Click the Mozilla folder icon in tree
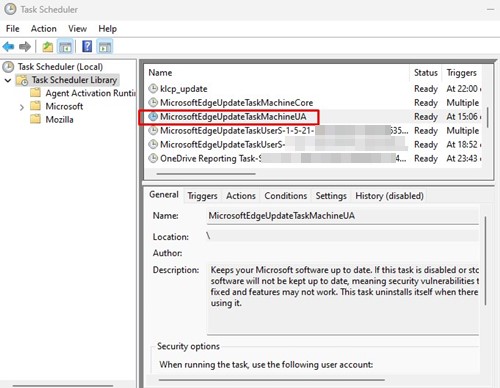Viewport: 500px width, 388px height. coord(35,119)
